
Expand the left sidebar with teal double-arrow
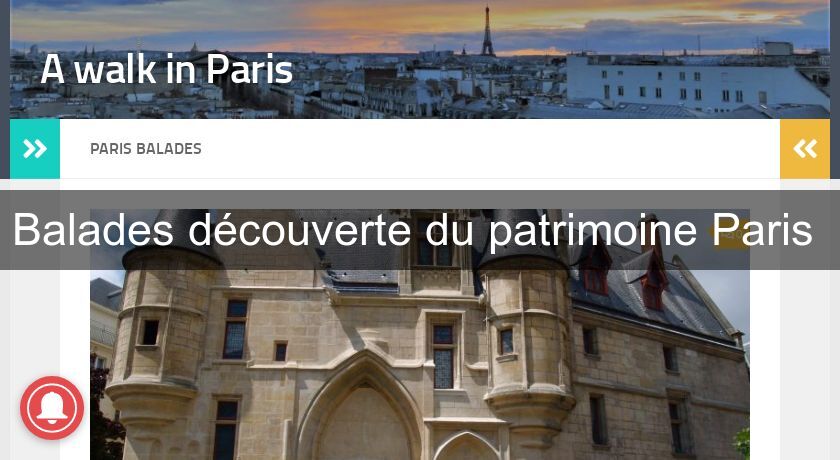(35, 148)
